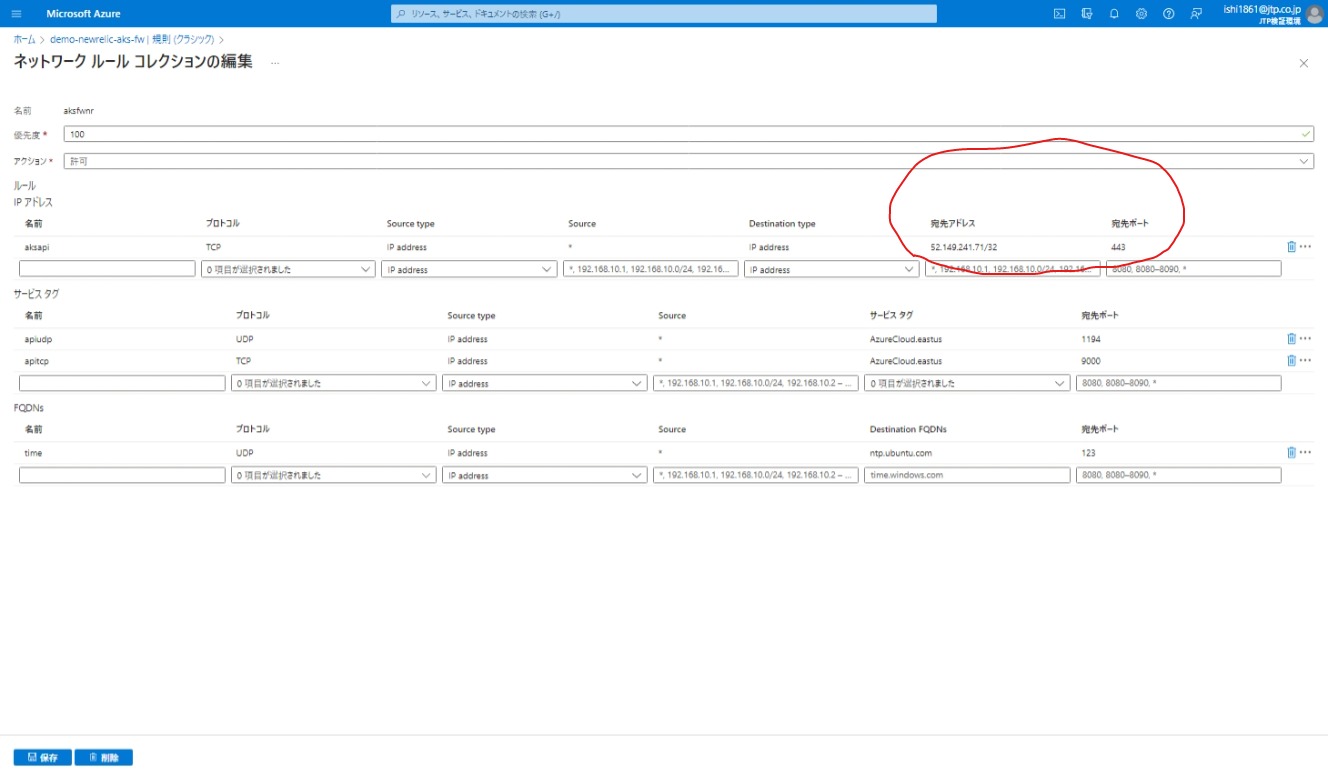1328x778 pixels.
Task: Click Destination FQDNs field with time.windows.com placeholder
Action: coord(967,475)
